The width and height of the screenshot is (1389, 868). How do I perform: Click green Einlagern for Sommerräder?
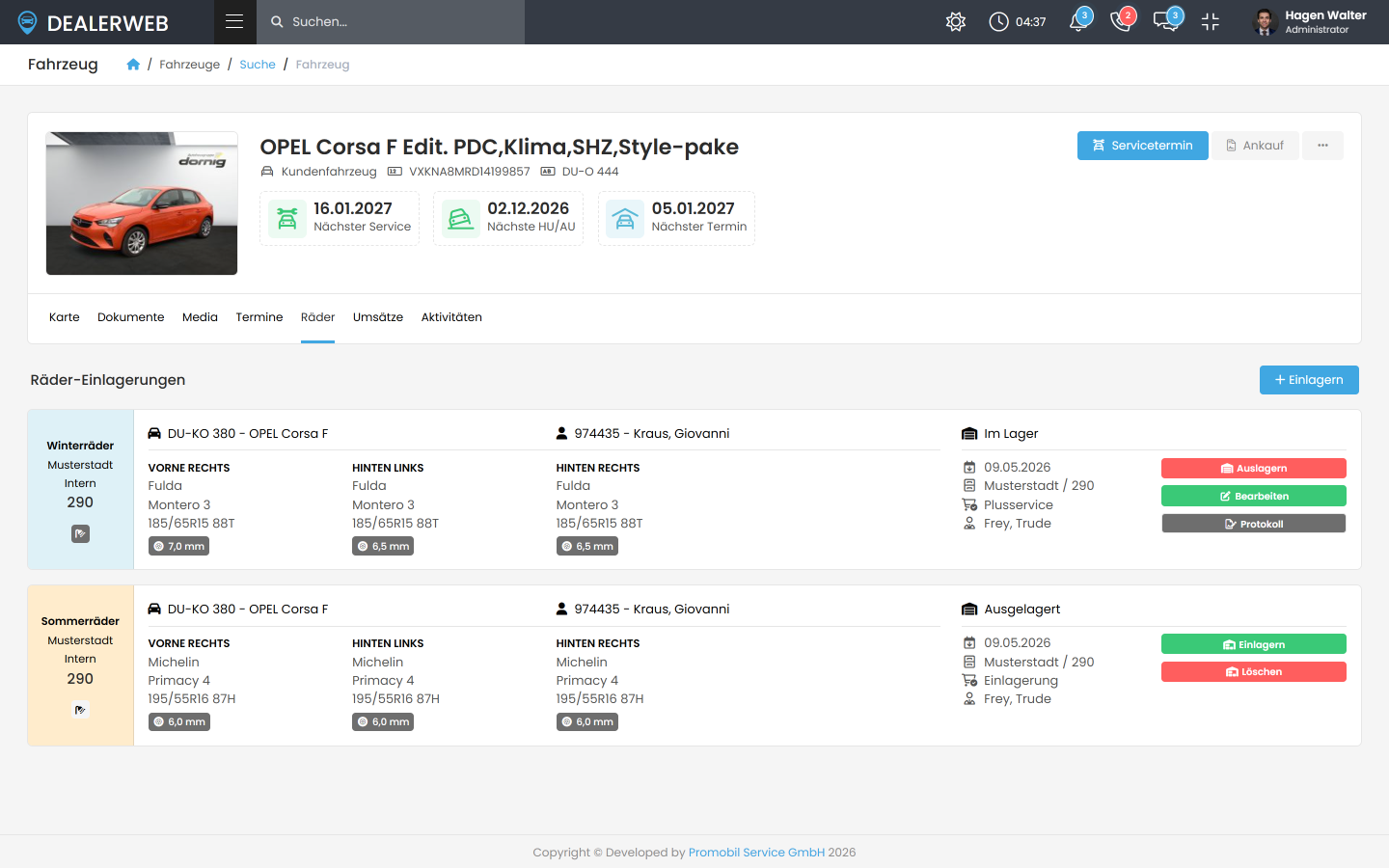tap(1253, 644)
